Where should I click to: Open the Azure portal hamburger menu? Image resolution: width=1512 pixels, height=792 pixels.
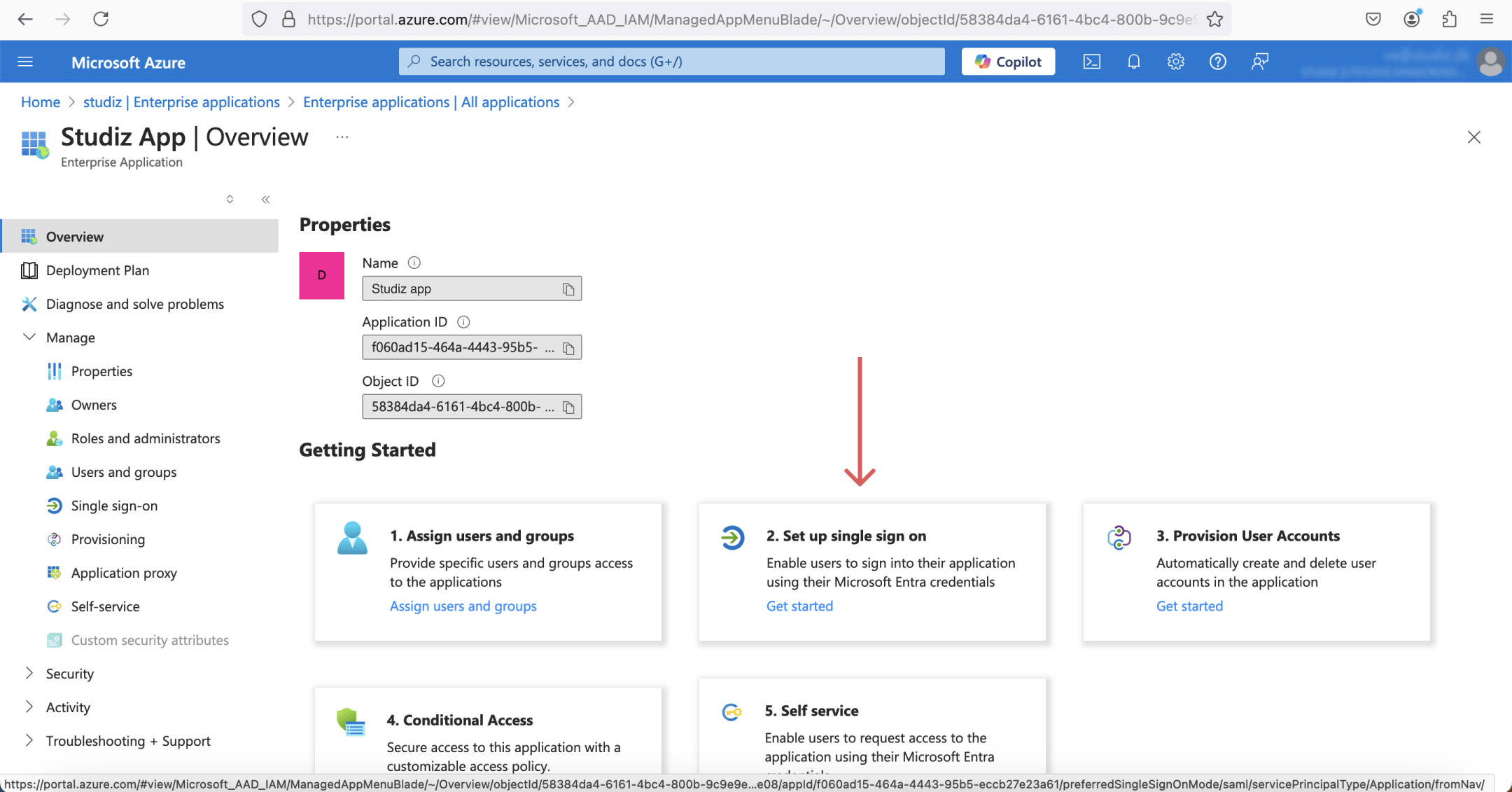pyautogui.click(x=25, y=62)
